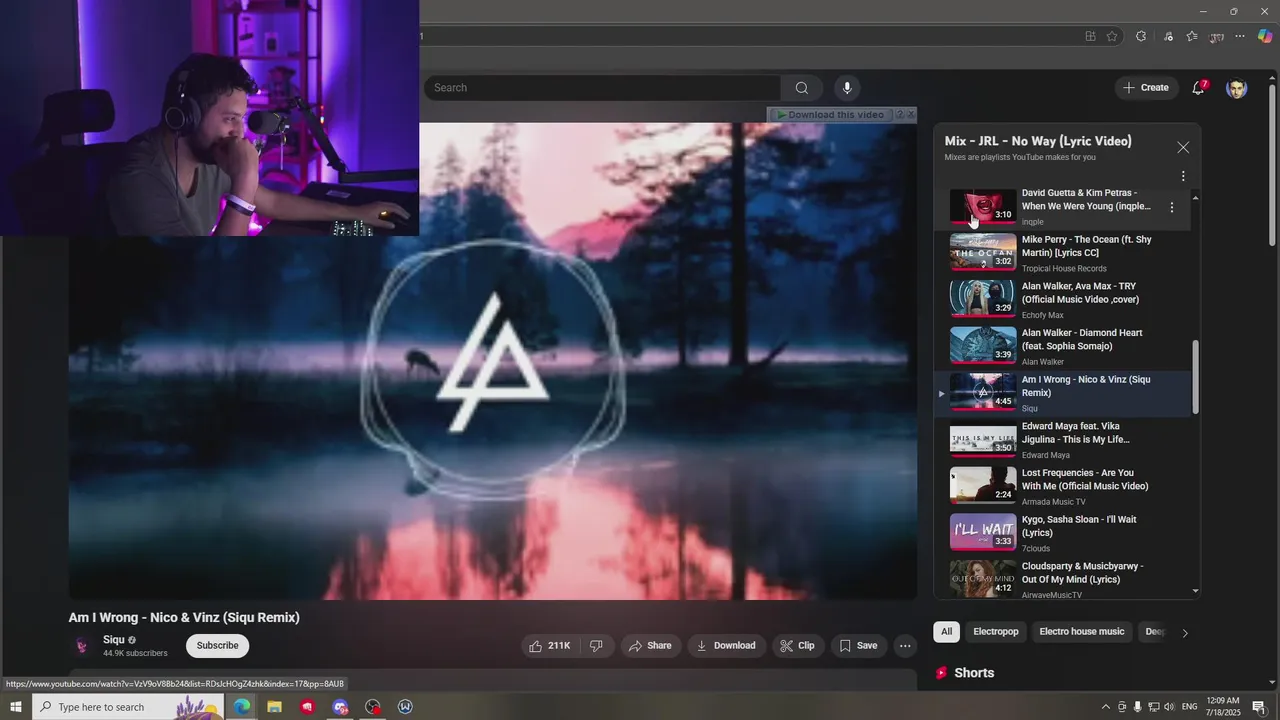Open the Edge extensions puzzle icon
Image resolution: width=1280 pixels, height=720 pixels.
[x=1141, y=36]
